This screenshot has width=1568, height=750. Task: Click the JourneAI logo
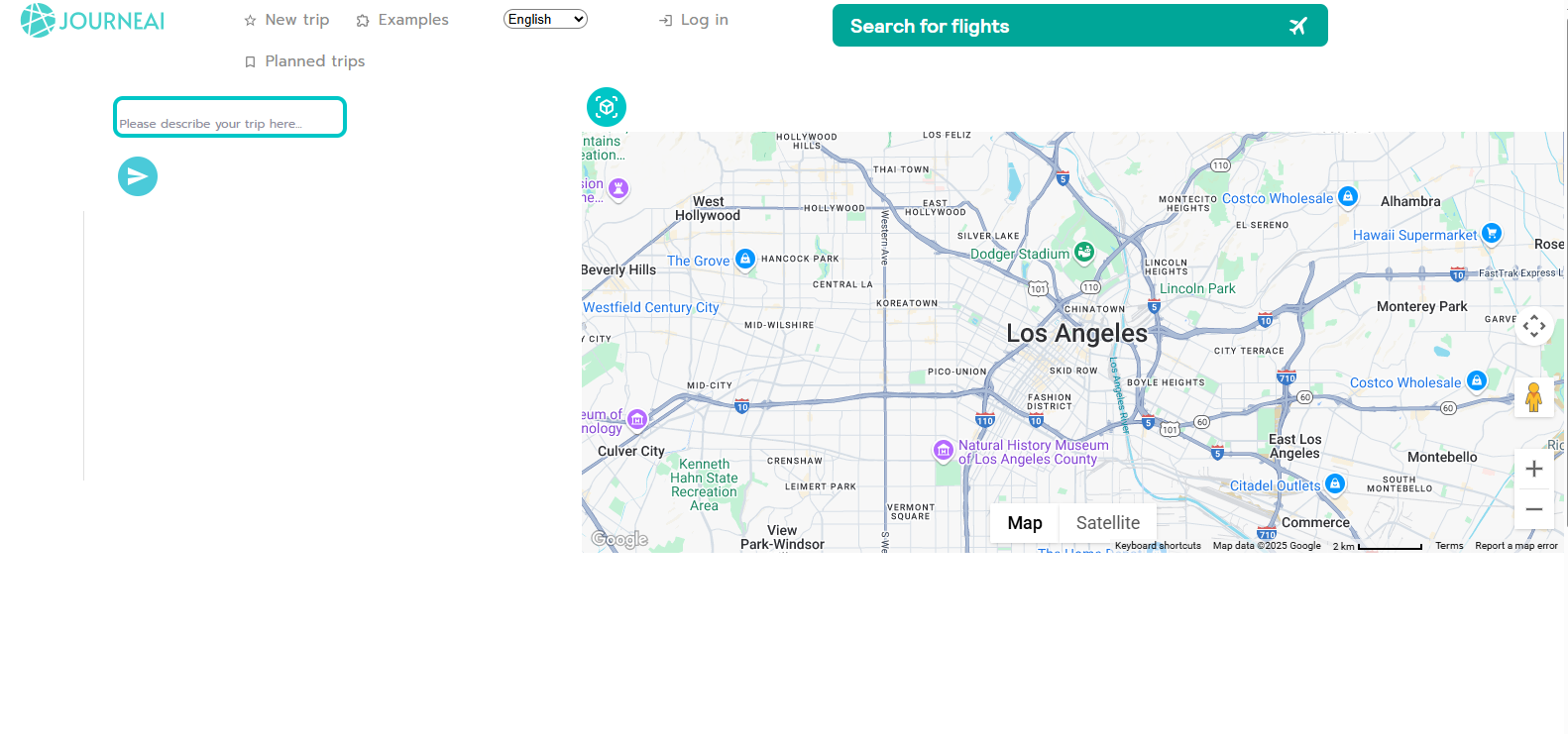(x=93, y=21)
